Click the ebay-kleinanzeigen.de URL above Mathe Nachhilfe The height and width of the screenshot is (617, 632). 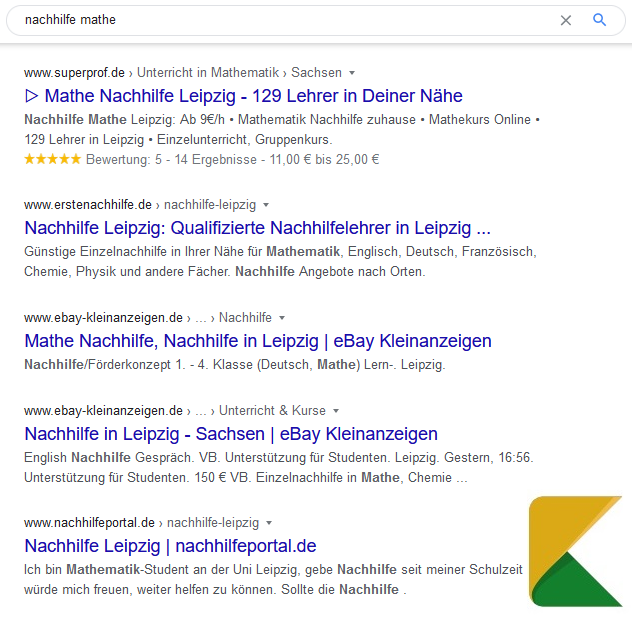tap(103, 318)
